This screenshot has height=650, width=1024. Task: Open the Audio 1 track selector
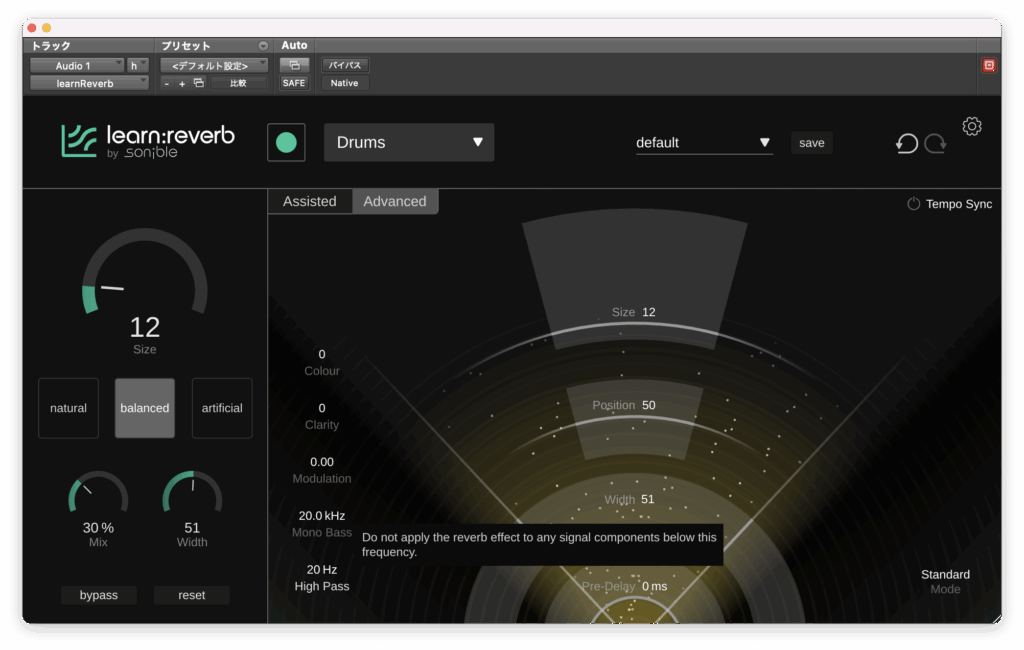[77, 65]
